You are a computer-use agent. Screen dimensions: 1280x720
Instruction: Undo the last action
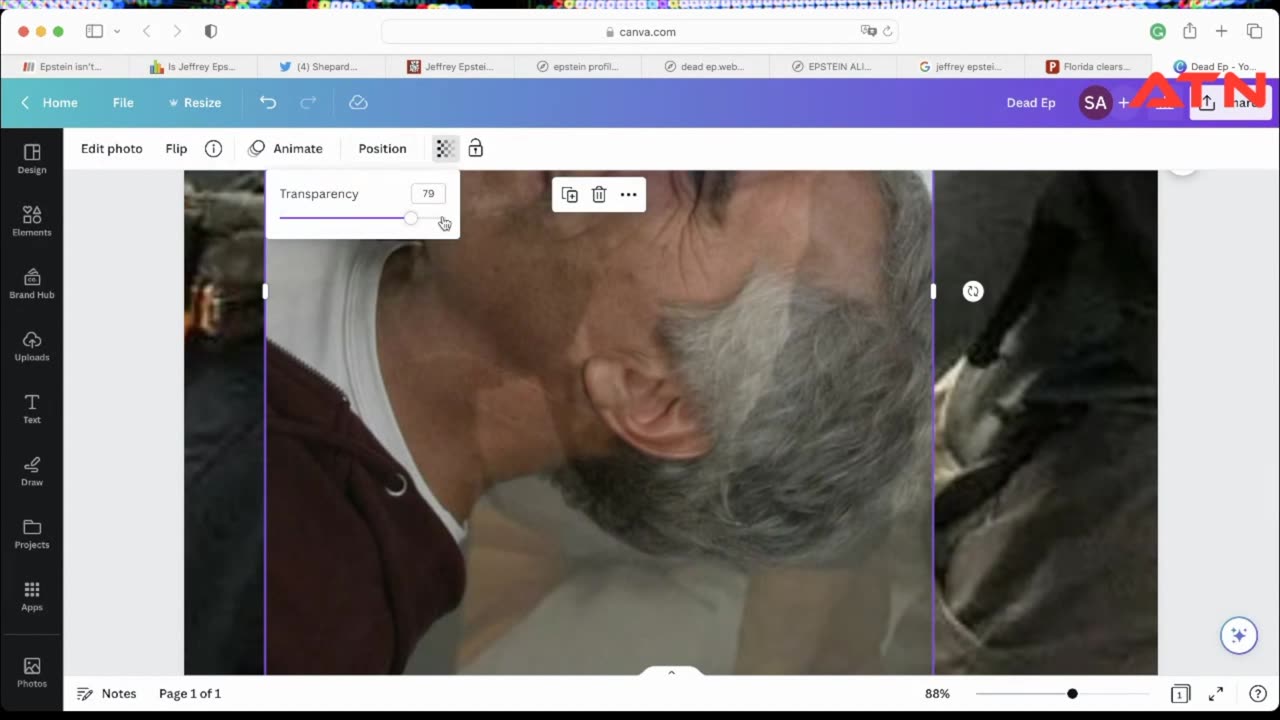click(x=267, y=102)
